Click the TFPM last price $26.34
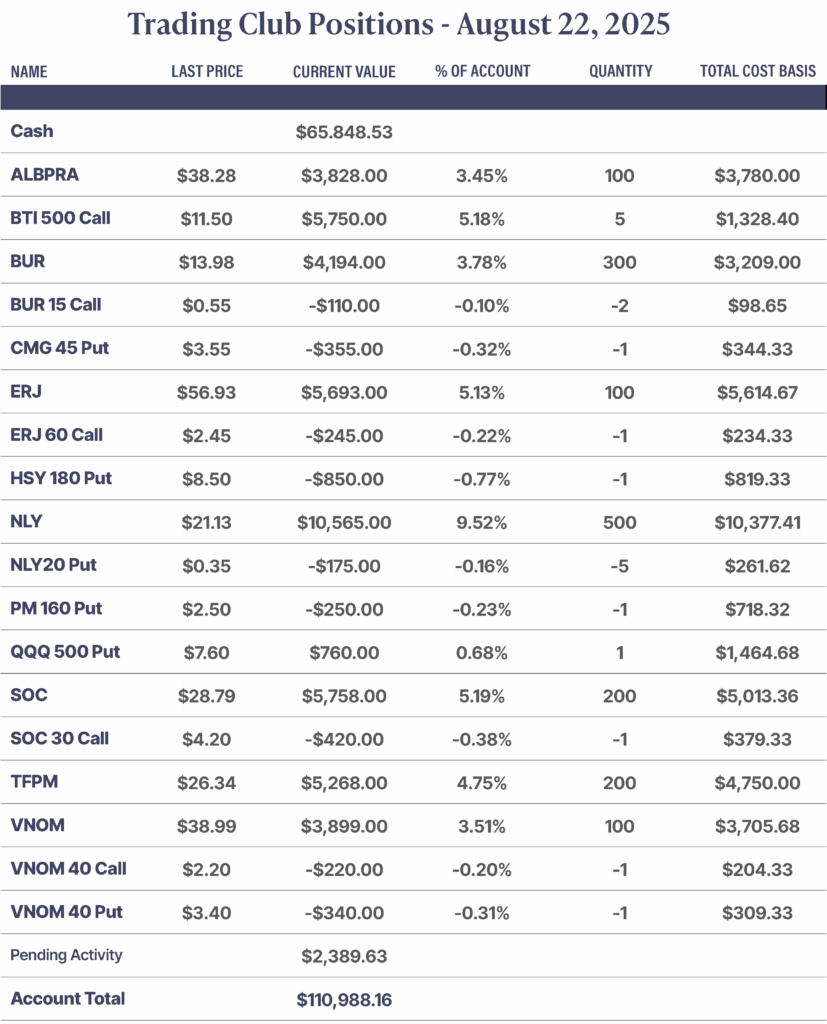This screenshot has height=1024, width=827. 206,782
